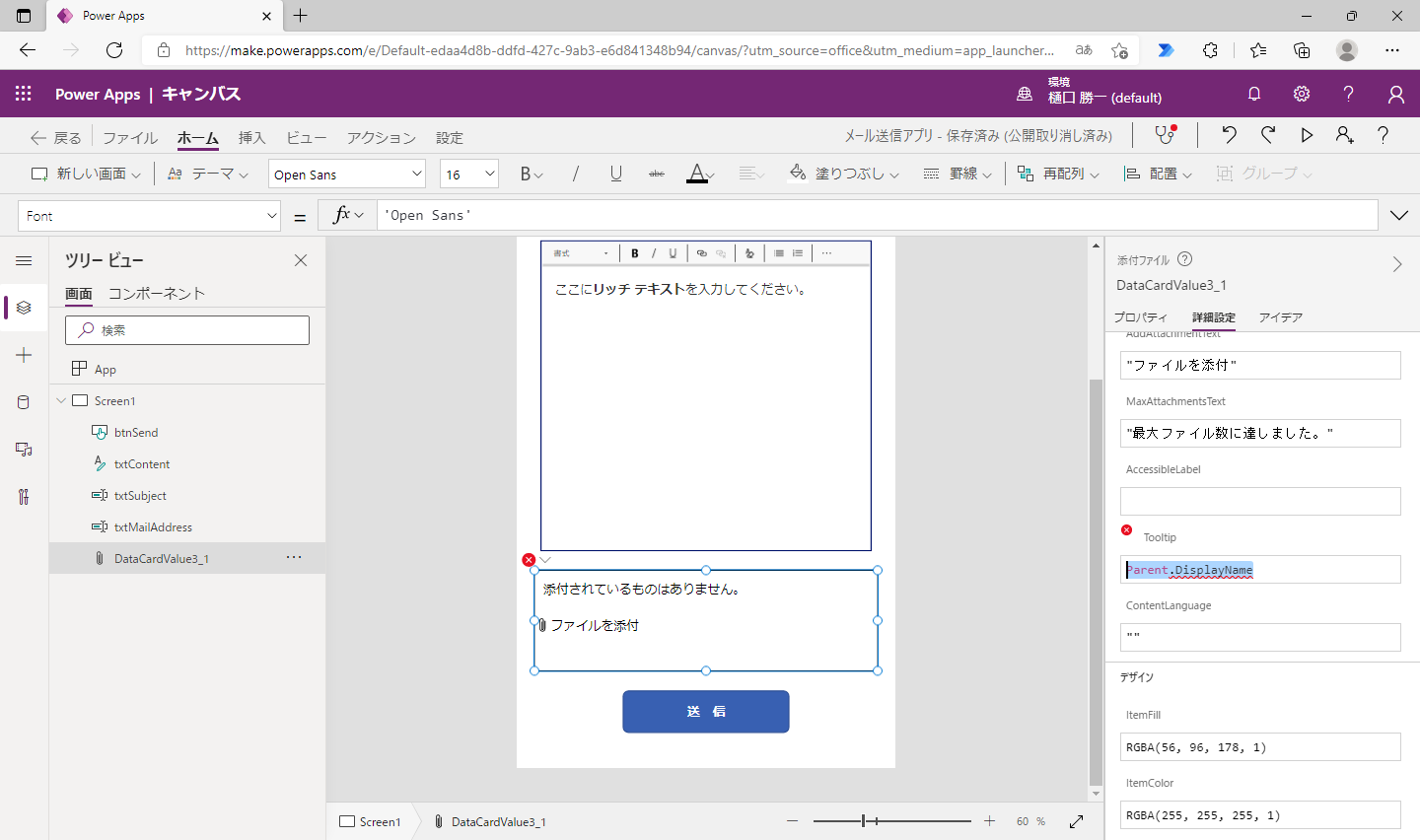Open Power Apps settings gear
The image size is (1420, 840).
tap(1302, 94)
